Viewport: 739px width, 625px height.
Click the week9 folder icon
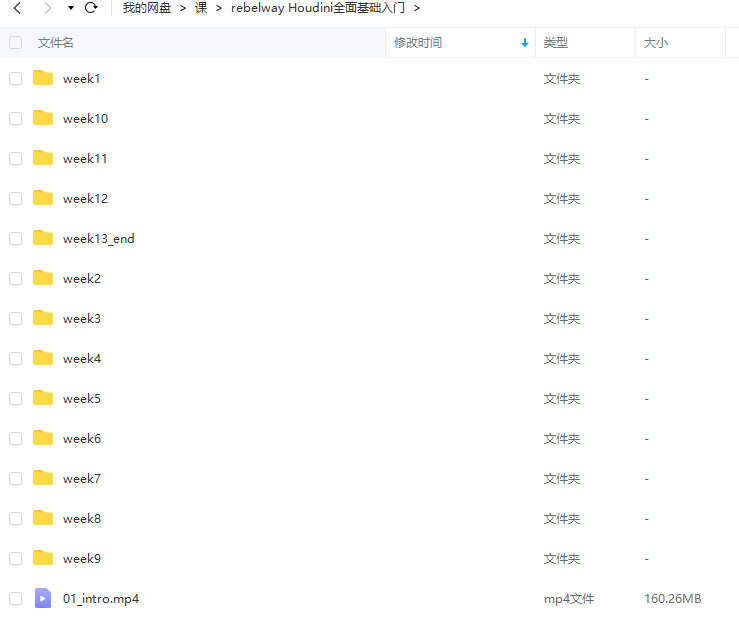(x=43, y=558)
